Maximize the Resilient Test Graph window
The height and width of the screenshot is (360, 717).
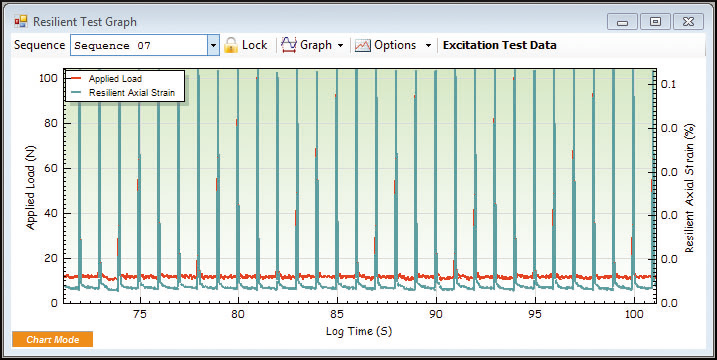[x=655, y=21]
